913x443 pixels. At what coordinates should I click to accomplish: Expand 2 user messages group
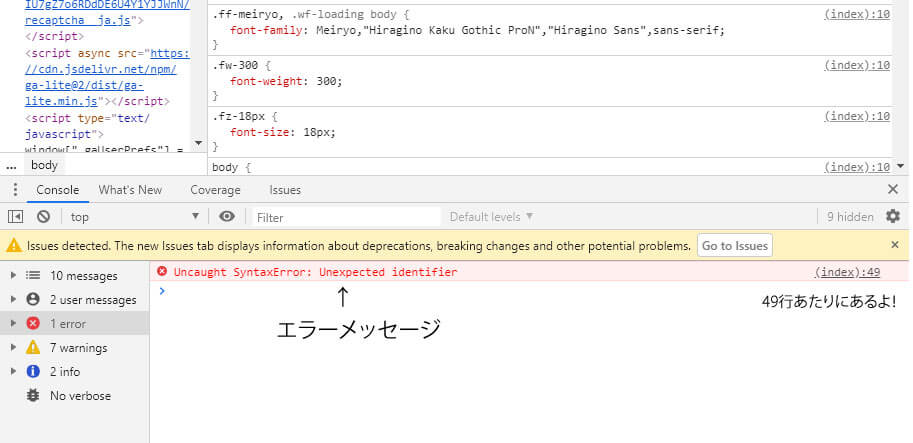(x=13, y=299)
